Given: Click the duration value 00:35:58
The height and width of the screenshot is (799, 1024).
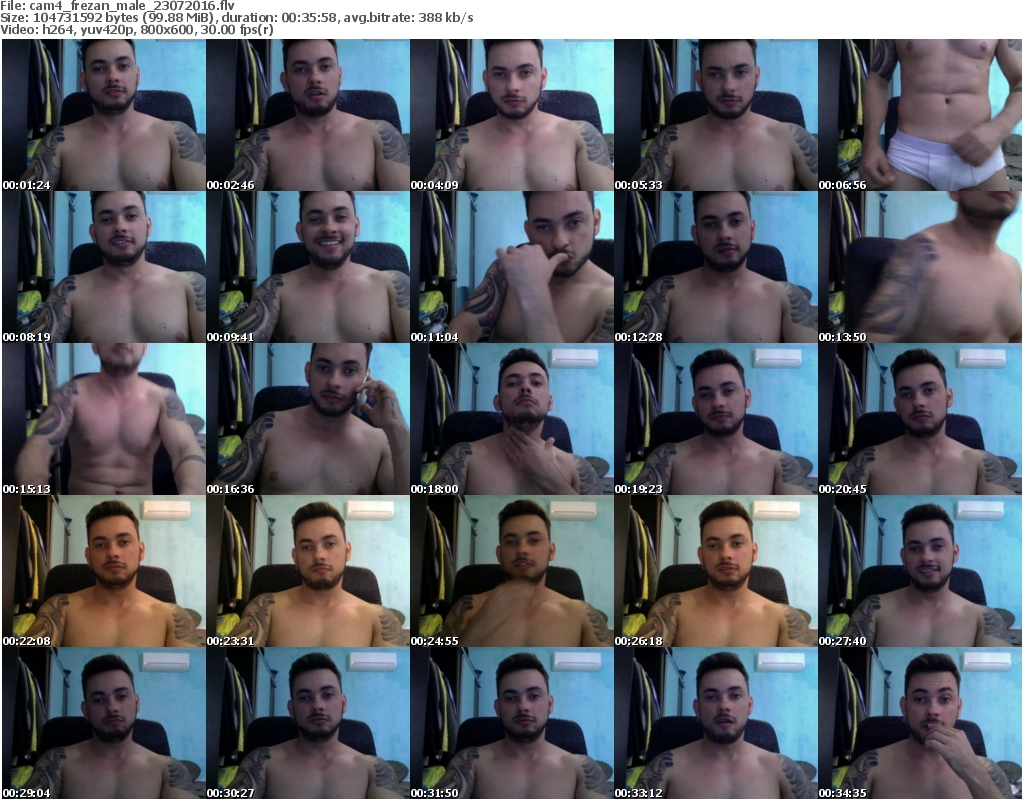Looking at the screenshot, I should point(310,18).
